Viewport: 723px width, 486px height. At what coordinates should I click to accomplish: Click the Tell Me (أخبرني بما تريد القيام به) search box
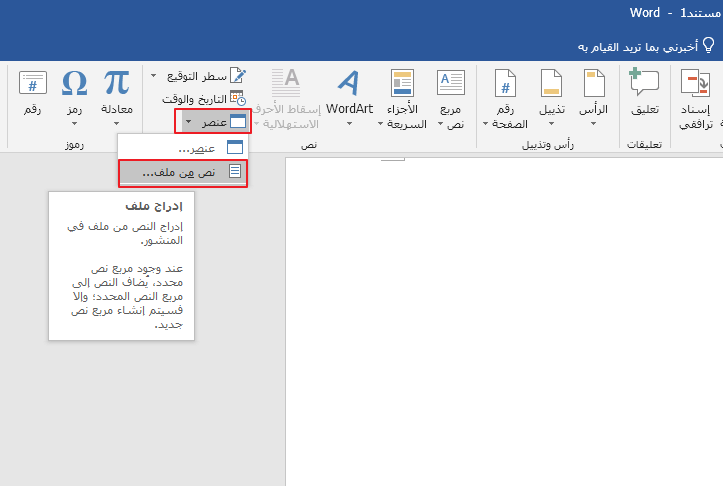(x=640, y=46)
